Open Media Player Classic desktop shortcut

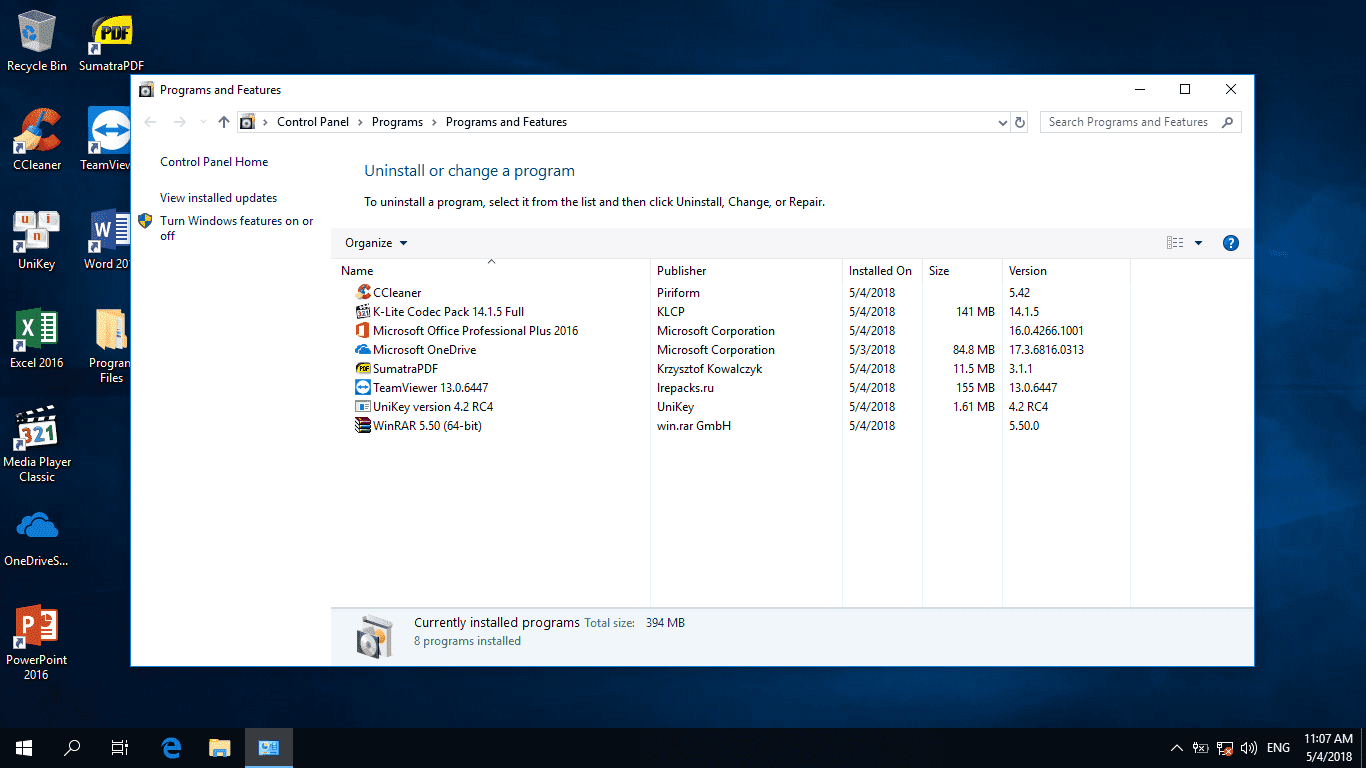point(37,444)
